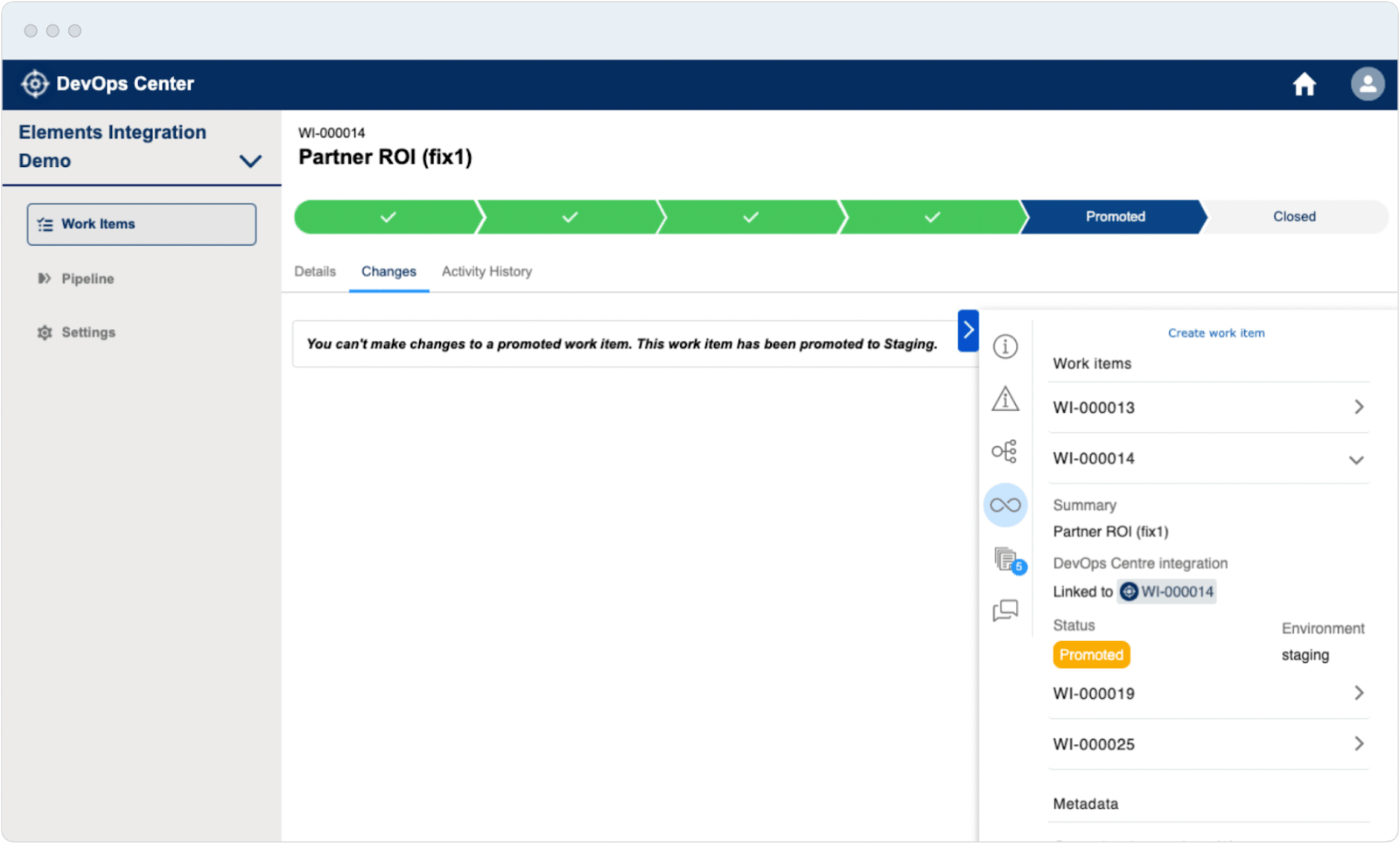
Task: Click the Create work item link
Action: click(x=1215, y=333)
